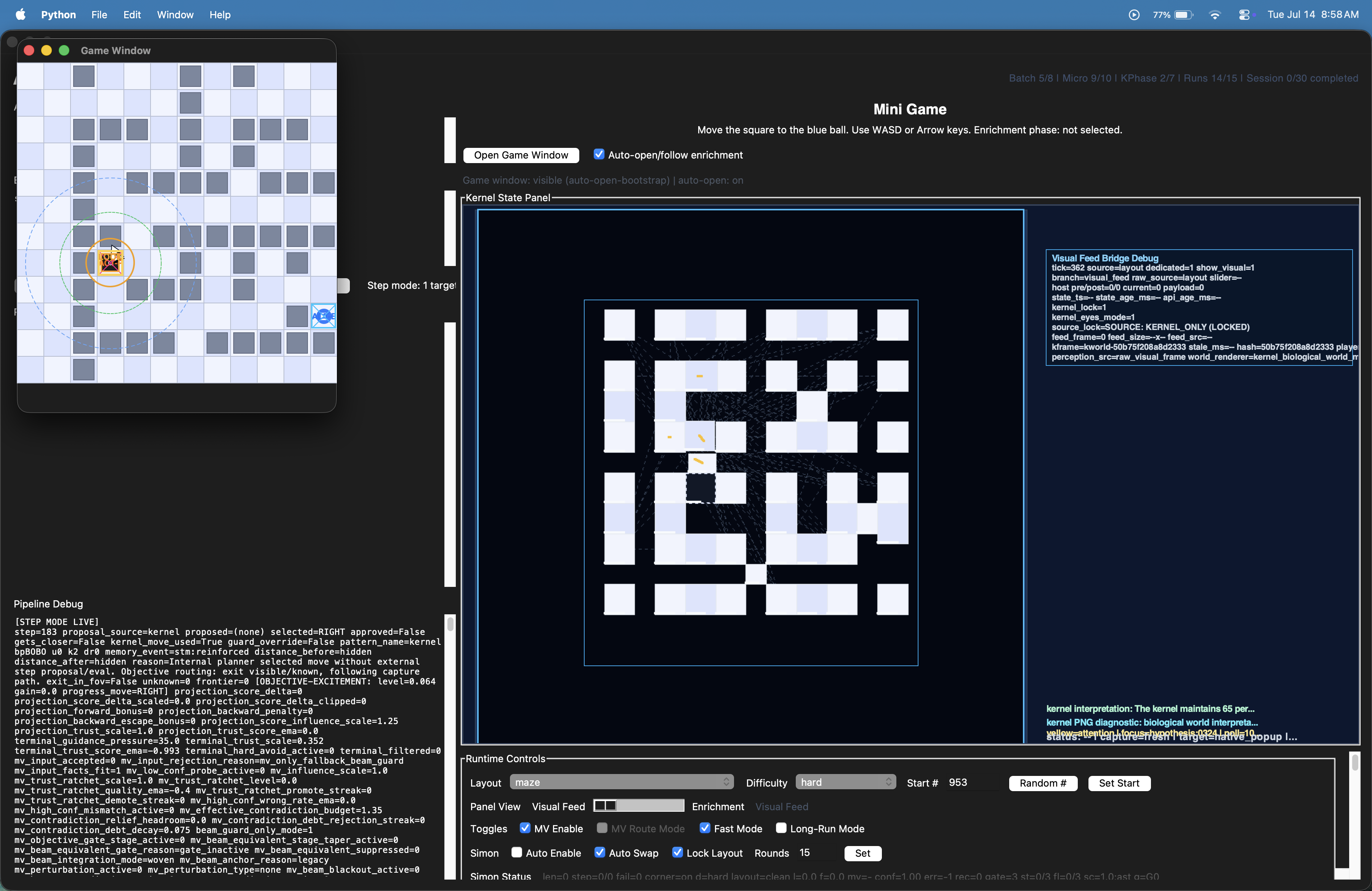Viewport: 1372px width, 891px height.
Task: Toggle Auto-open/follow enrichment checkbox
Action: click(599, 154)
